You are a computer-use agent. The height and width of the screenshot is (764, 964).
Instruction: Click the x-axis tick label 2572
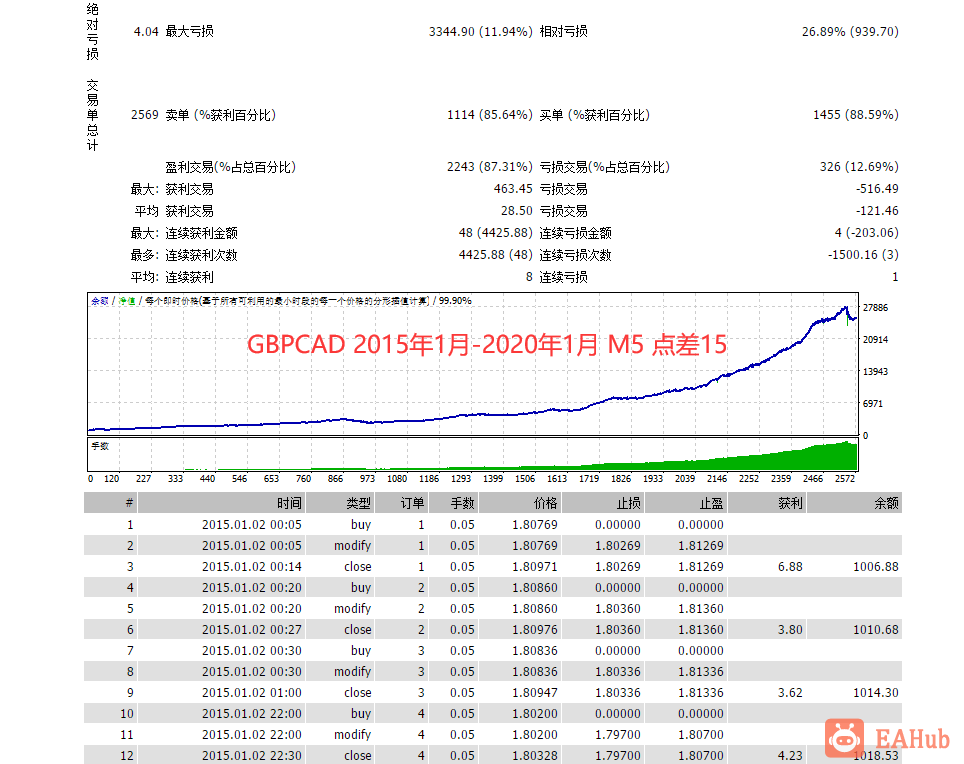(x=845, y=479)
